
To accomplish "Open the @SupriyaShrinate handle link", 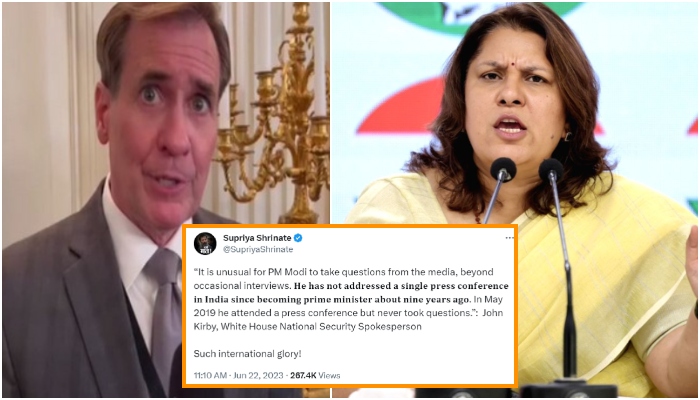I will 258,250.
